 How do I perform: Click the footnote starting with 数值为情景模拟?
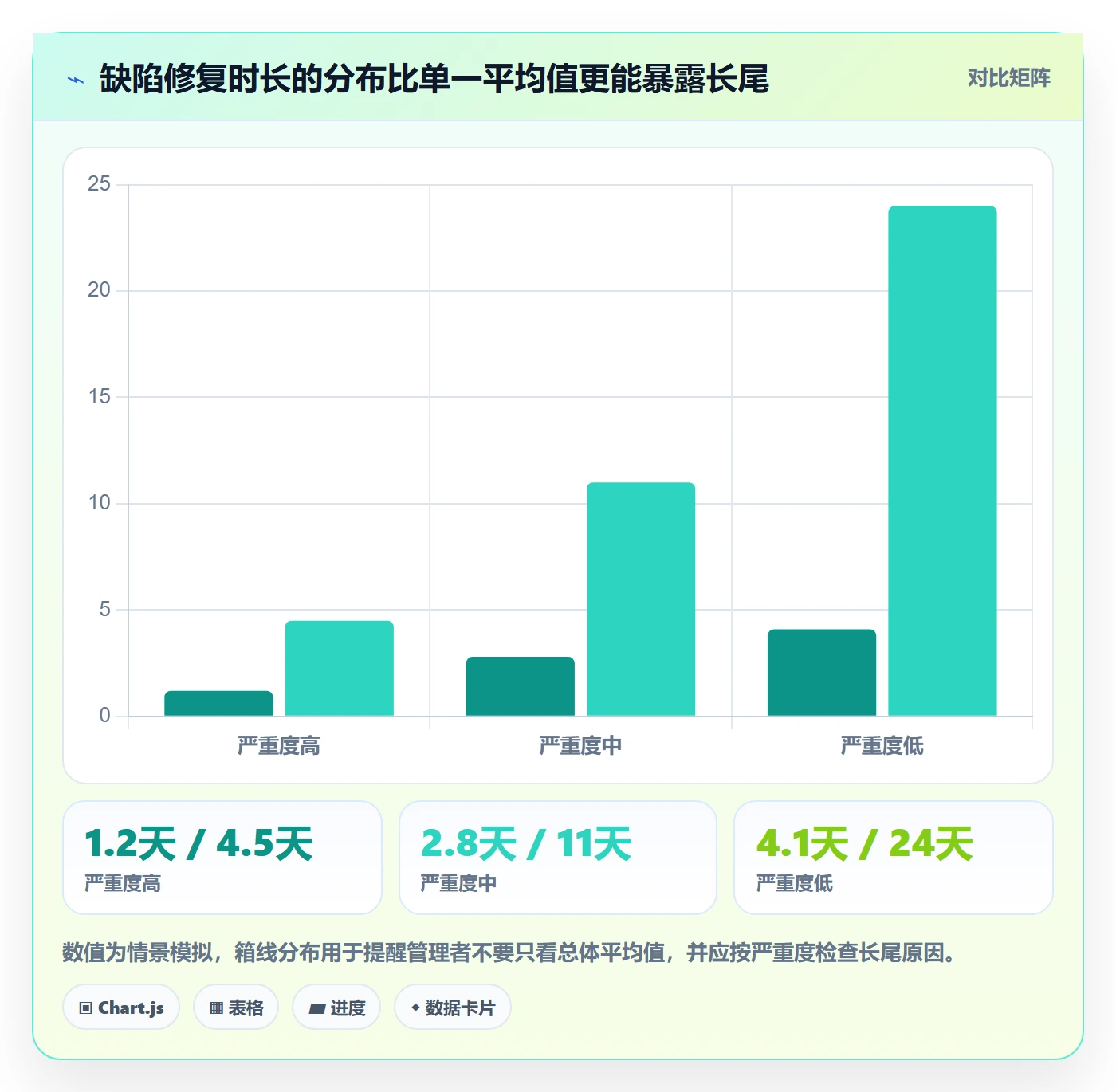coord(509,953)
